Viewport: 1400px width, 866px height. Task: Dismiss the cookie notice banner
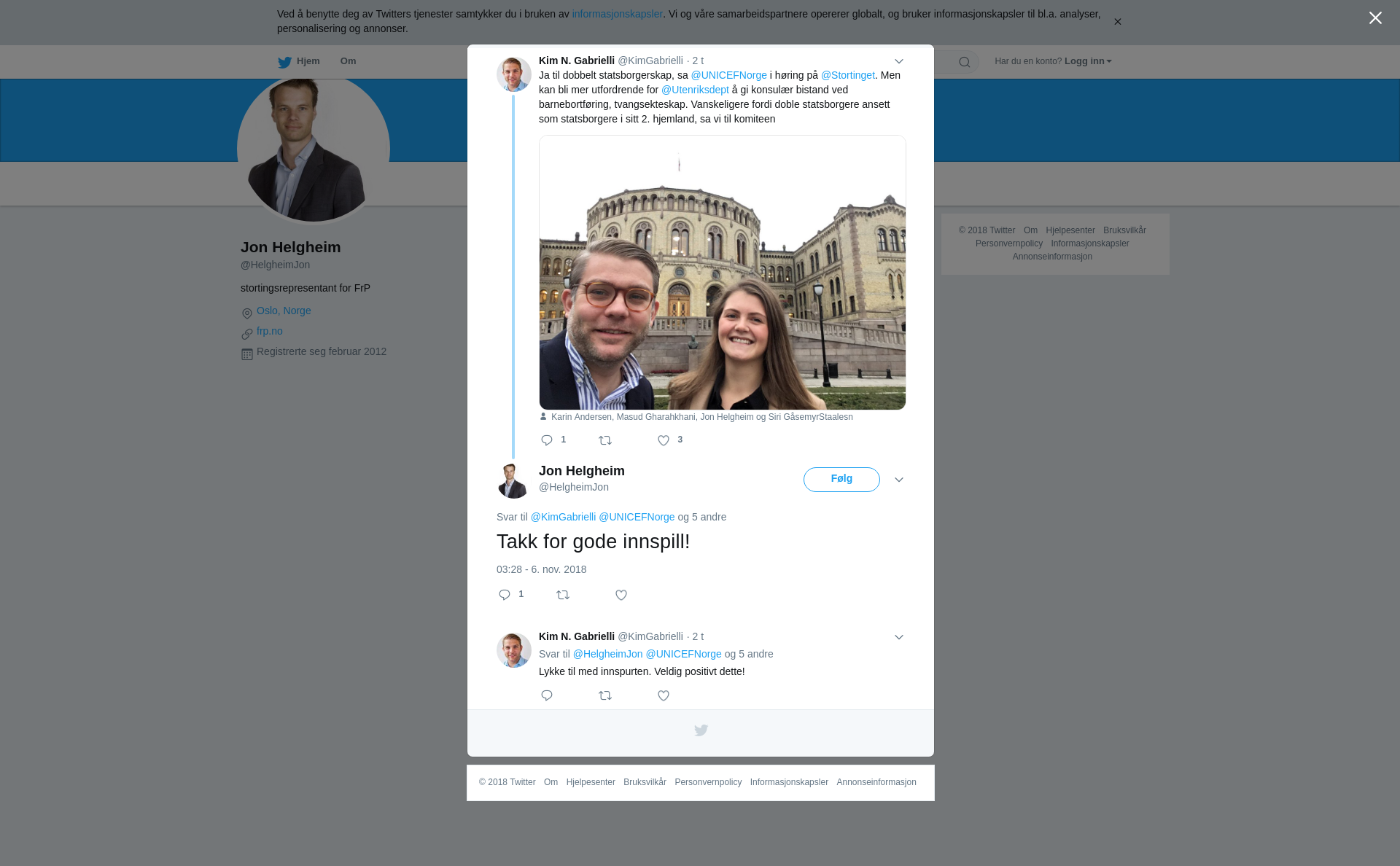point(1117,22)
